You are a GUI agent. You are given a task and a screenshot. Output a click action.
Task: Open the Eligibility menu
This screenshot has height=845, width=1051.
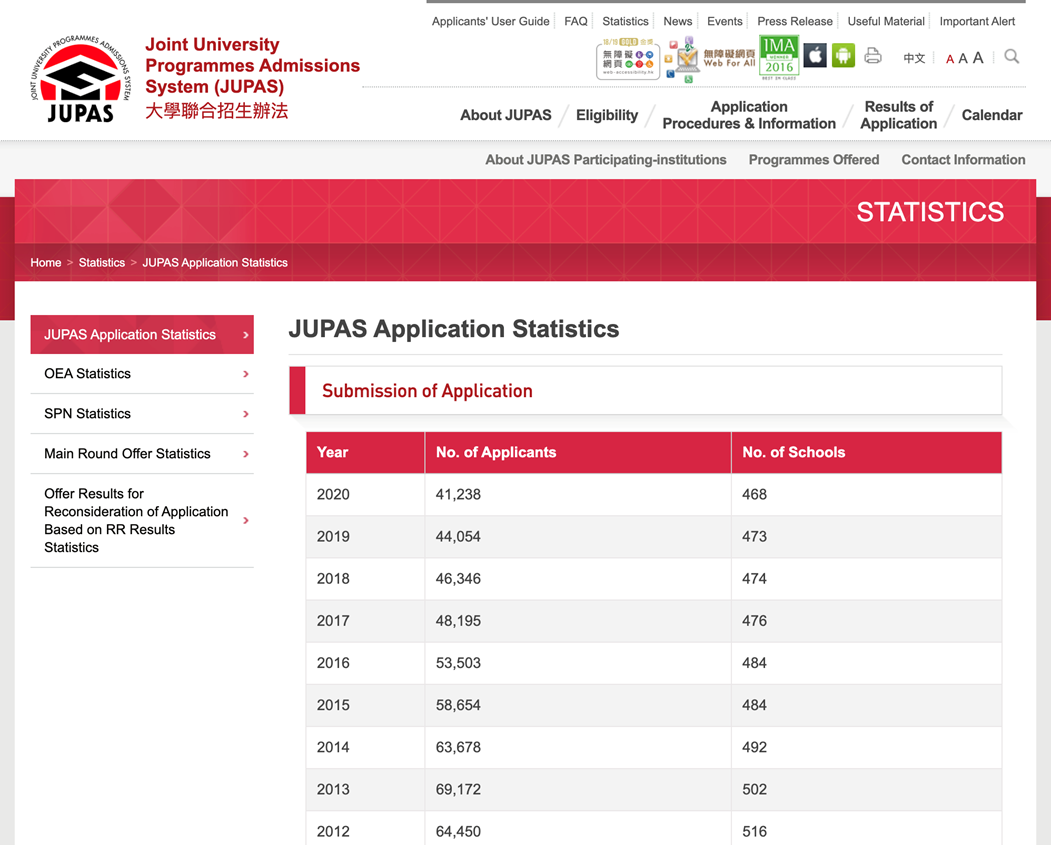(x=607, y=115)
